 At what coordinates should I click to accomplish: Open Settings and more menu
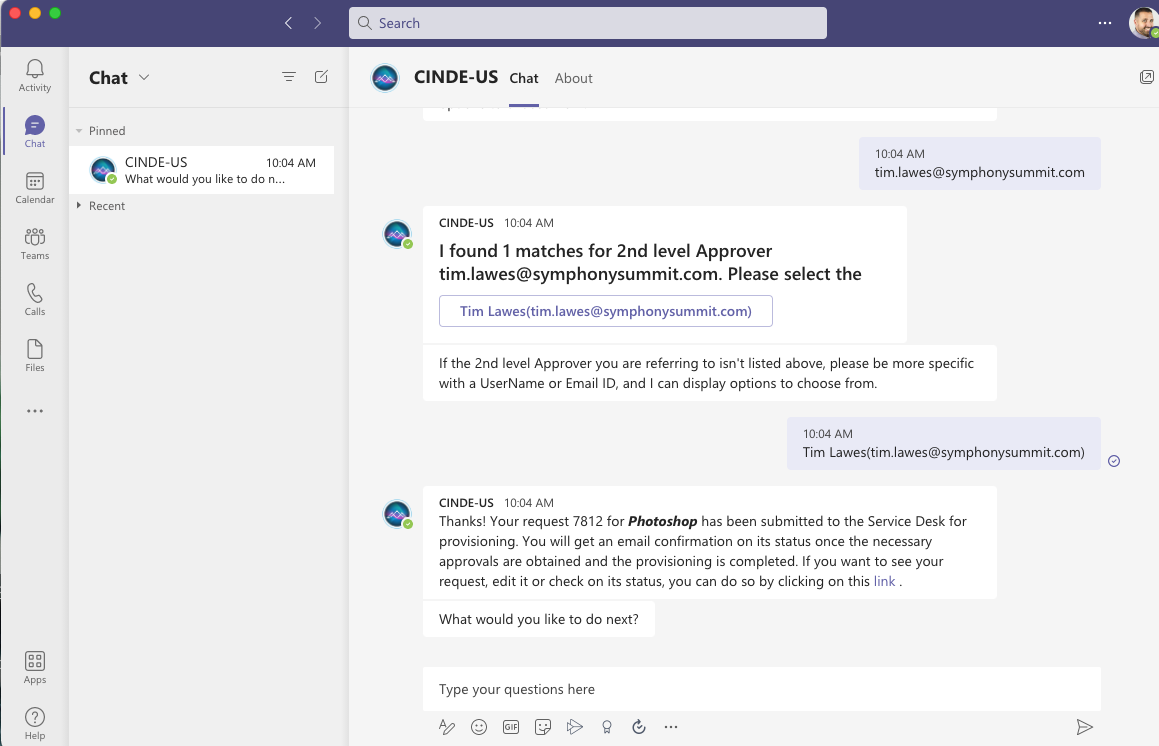click(x=1104, y=23)
